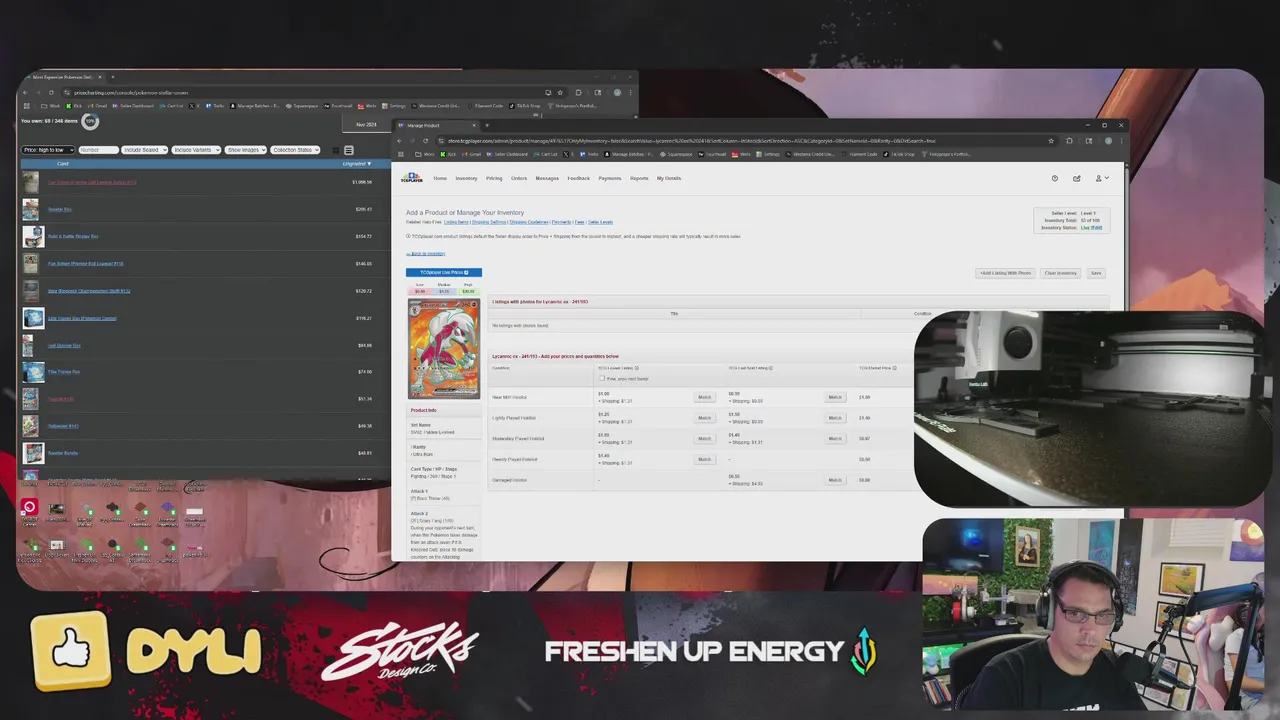Open the Orders menu in TCGplayer

coord(519,178)
